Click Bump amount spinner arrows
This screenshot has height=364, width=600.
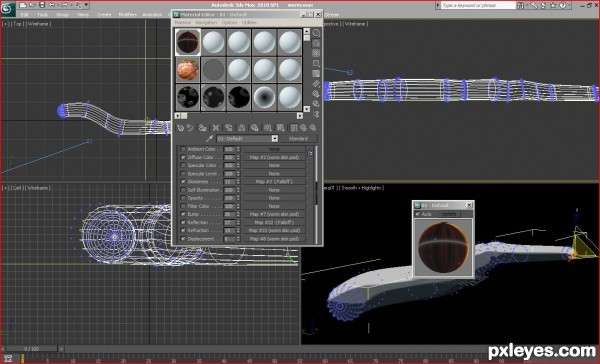(238, 214)
